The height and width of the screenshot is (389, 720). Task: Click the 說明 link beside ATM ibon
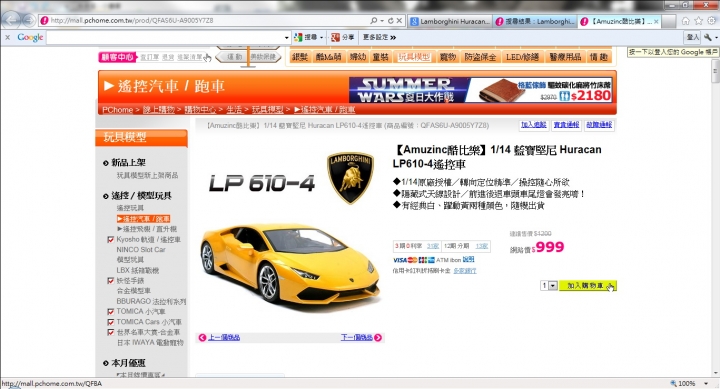click(x=468, y=260)
